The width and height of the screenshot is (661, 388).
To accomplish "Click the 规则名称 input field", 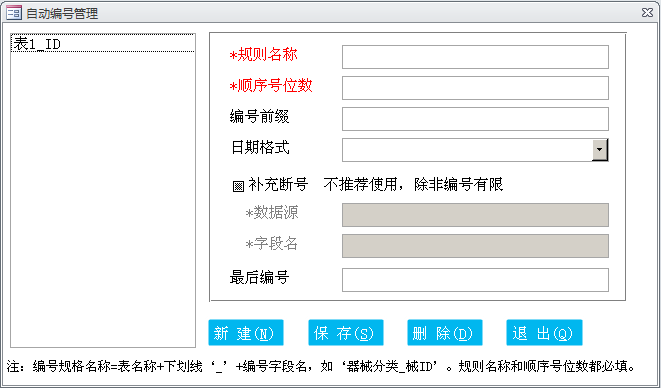I will (x=475, y=57).
